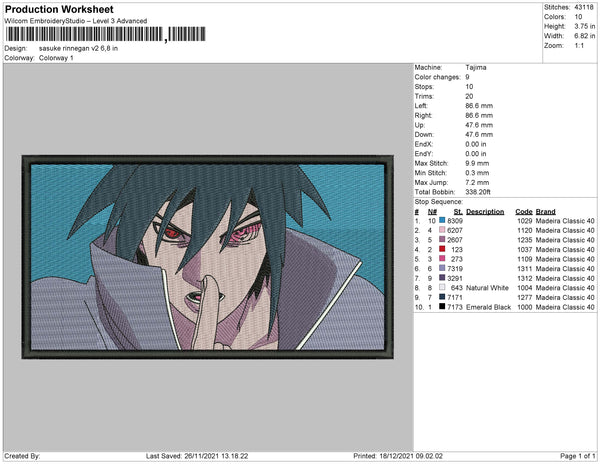Click the mauve swatch for thread 1235
600x464 pixels.
442,239
